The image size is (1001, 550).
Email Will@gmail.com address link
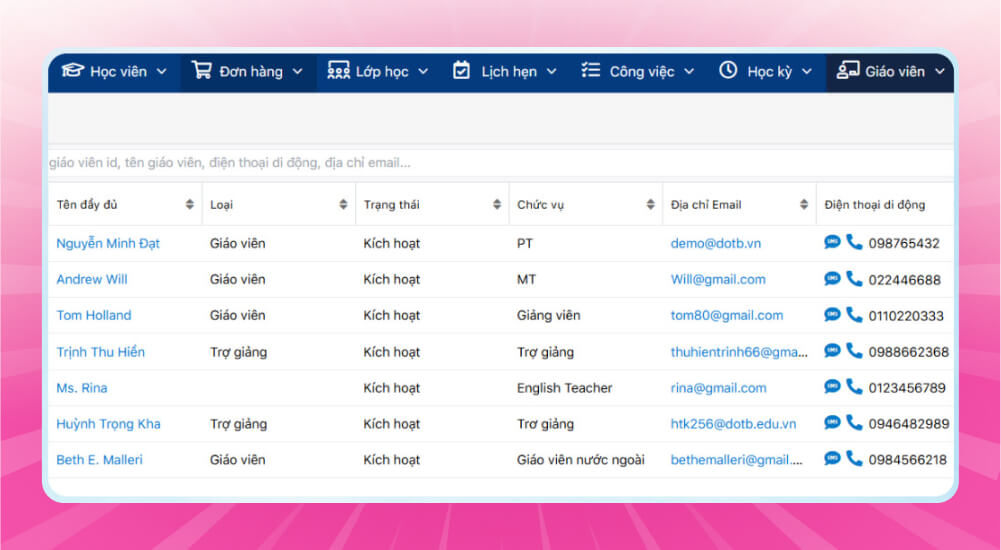[x=718, y=279]
